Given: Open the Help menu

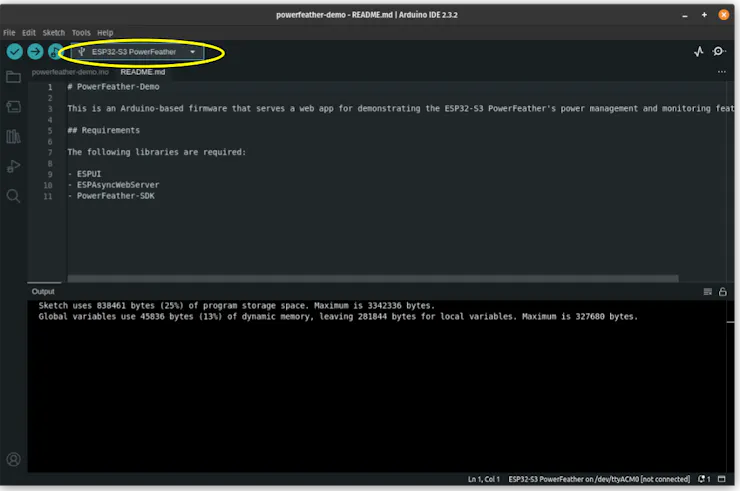Looking at the screenshot, I should click(x=105, y=33).
